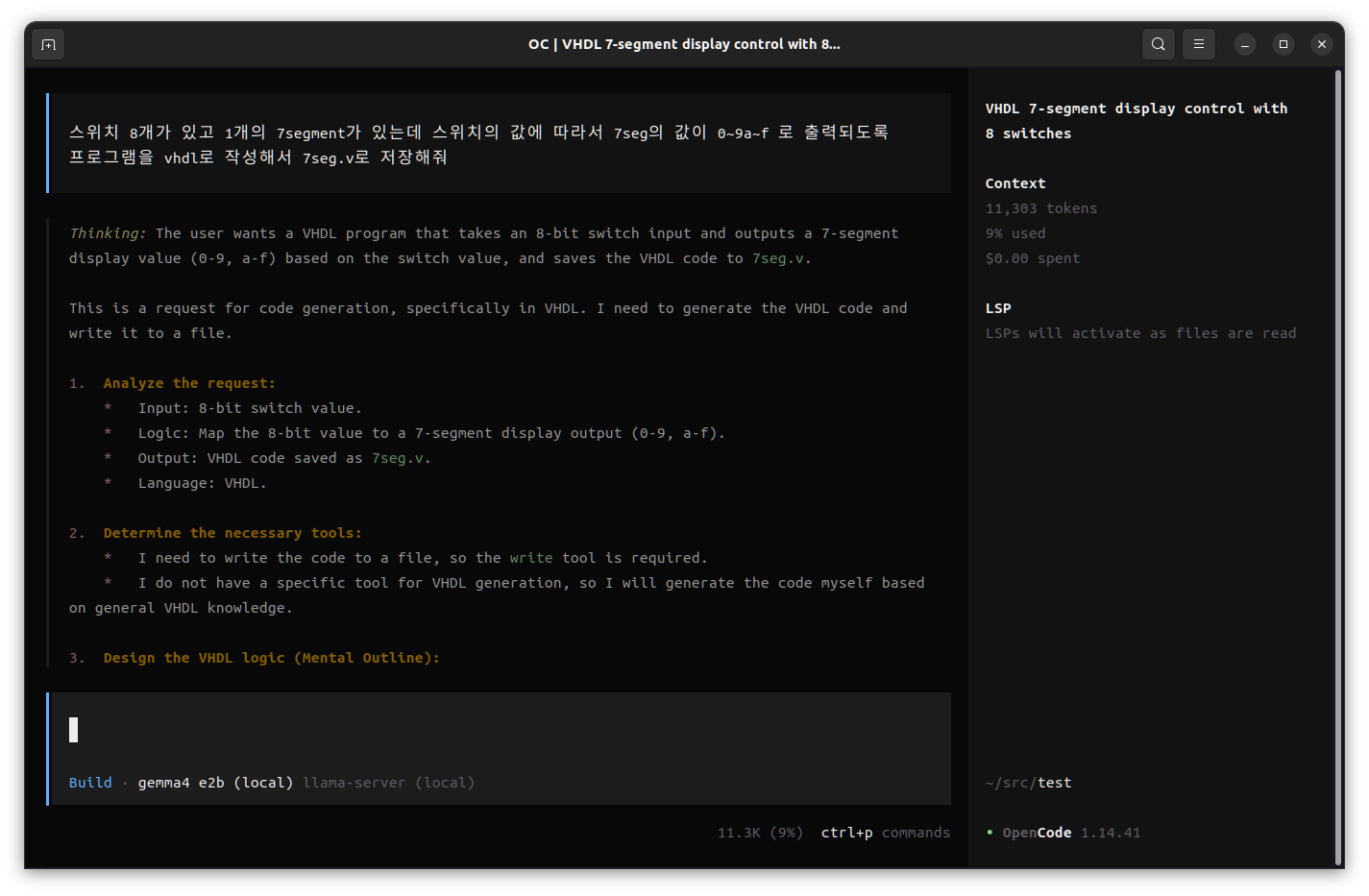
Task: Click the '$0.00 spent' value
Action: [x=1033, y=258]
